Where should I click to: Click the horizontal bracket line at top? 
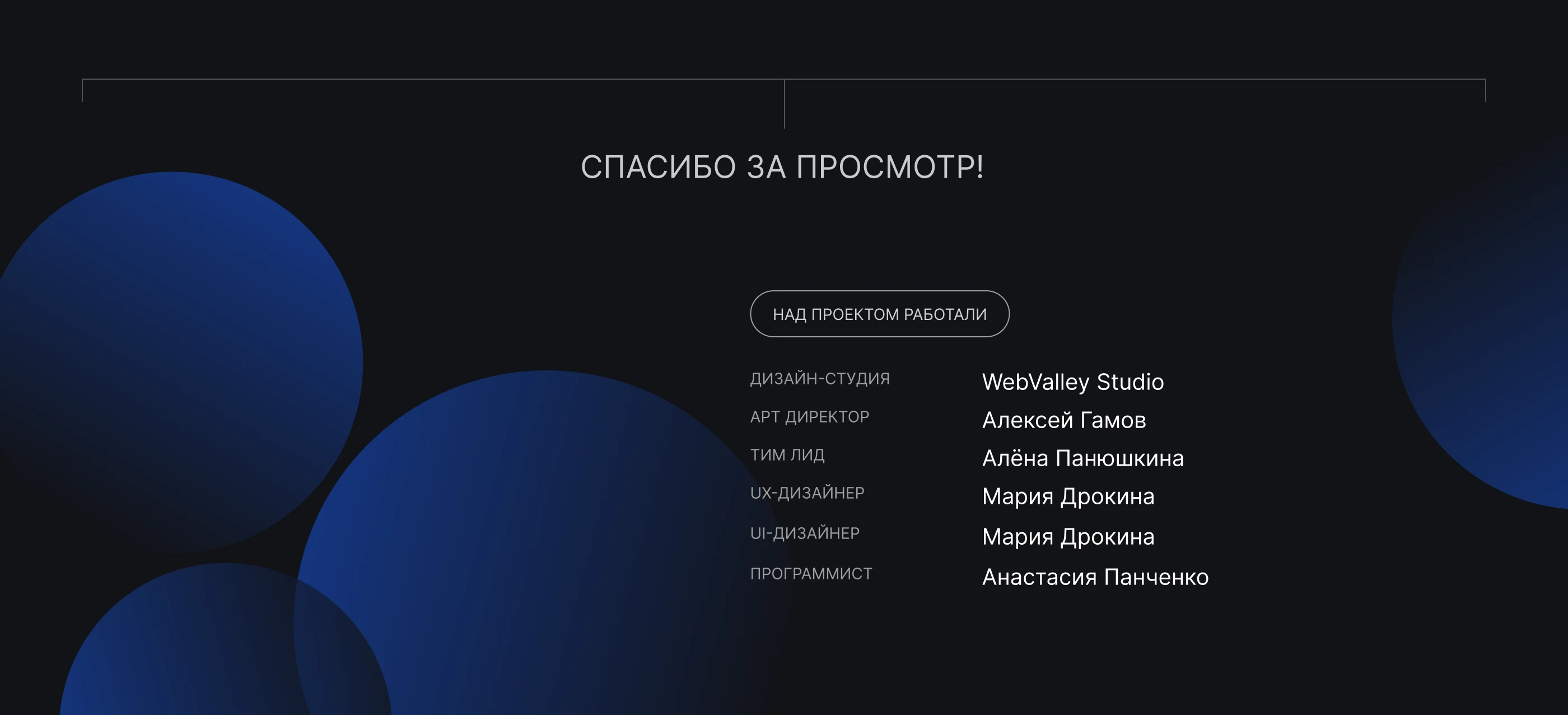(426, 79)
